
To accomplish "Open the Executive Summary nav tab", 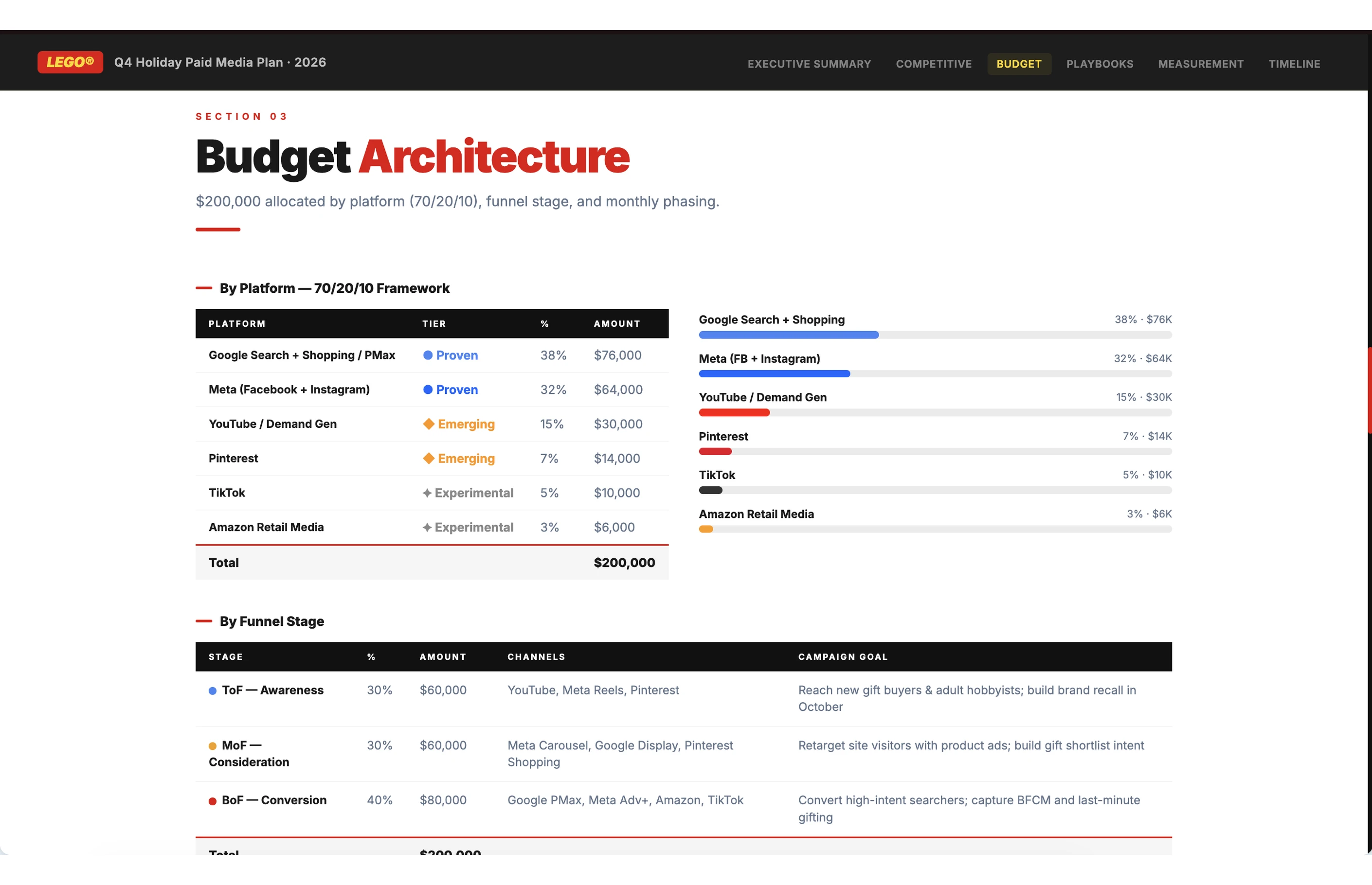I will pyautogui.click(x=809, y=64).
